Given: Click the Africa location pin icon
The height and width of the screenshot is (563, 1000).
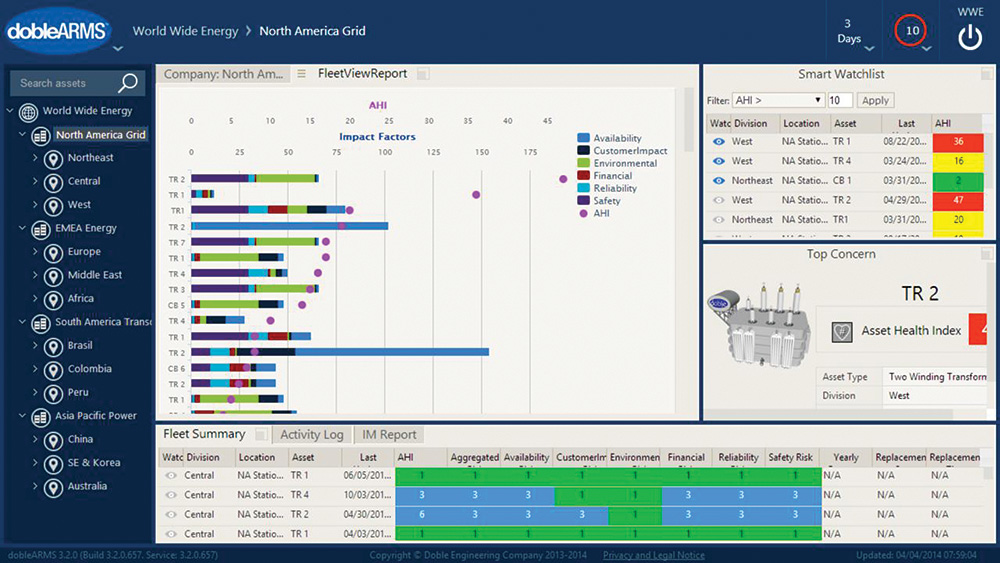Looking at the screenshot, I should (53, 300).
